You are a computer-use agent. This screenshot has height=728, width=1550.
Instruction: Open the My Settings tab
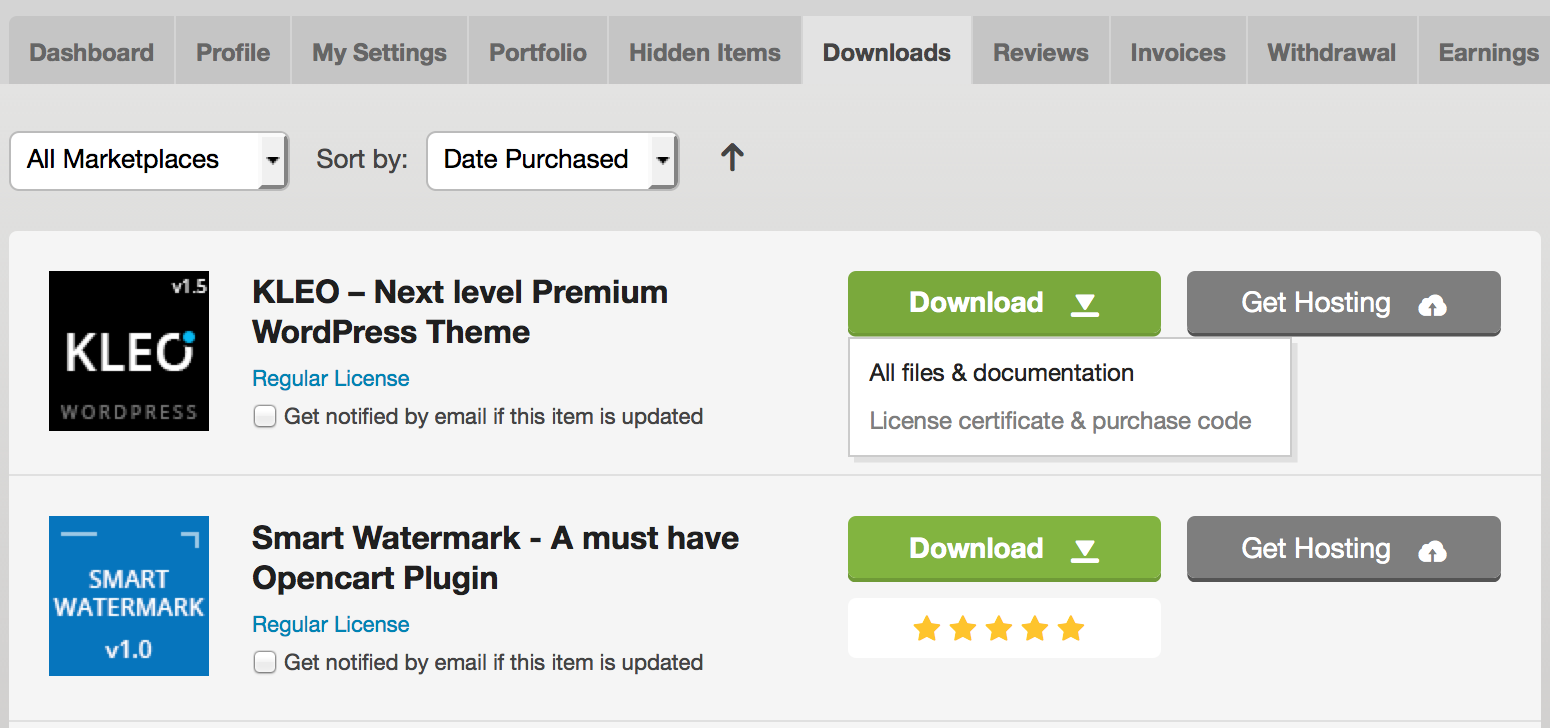pos(379,52)
